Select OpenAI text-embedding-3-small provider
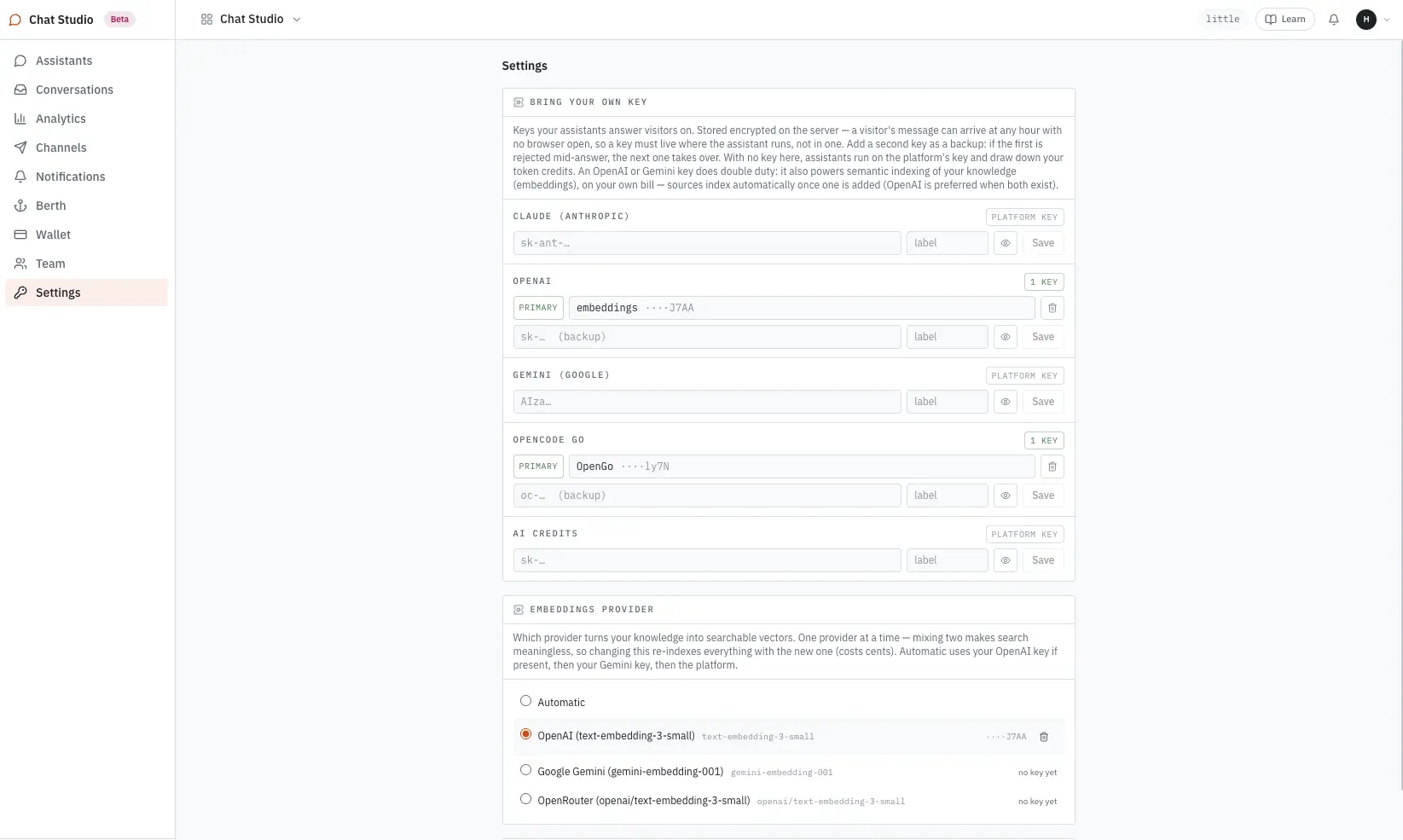Screen dimensions: 1403x840 pyautogui.click(x=525, y=734)
